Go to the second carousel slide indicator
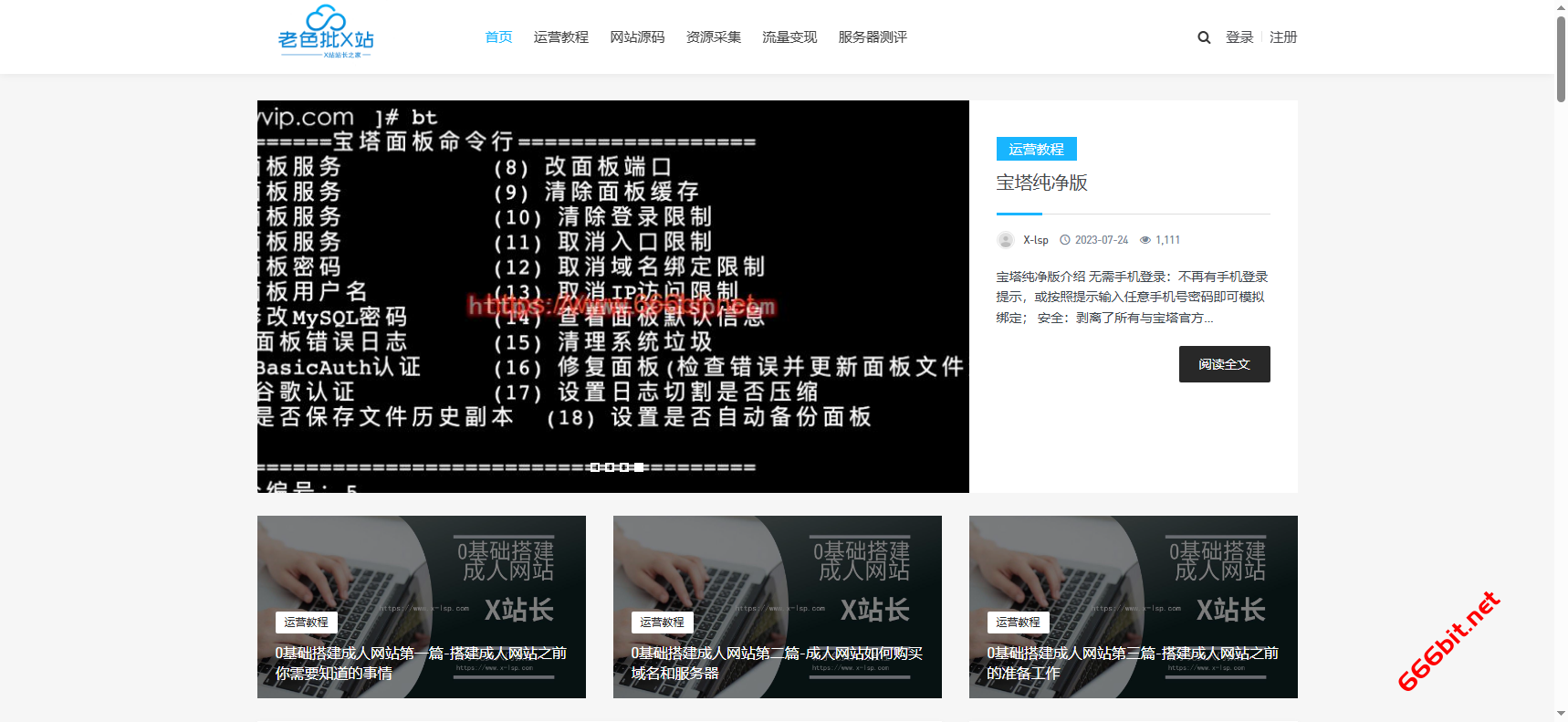Image resolution: width=1568 pixels, height=722 pixels. click(x=610, y=467)
